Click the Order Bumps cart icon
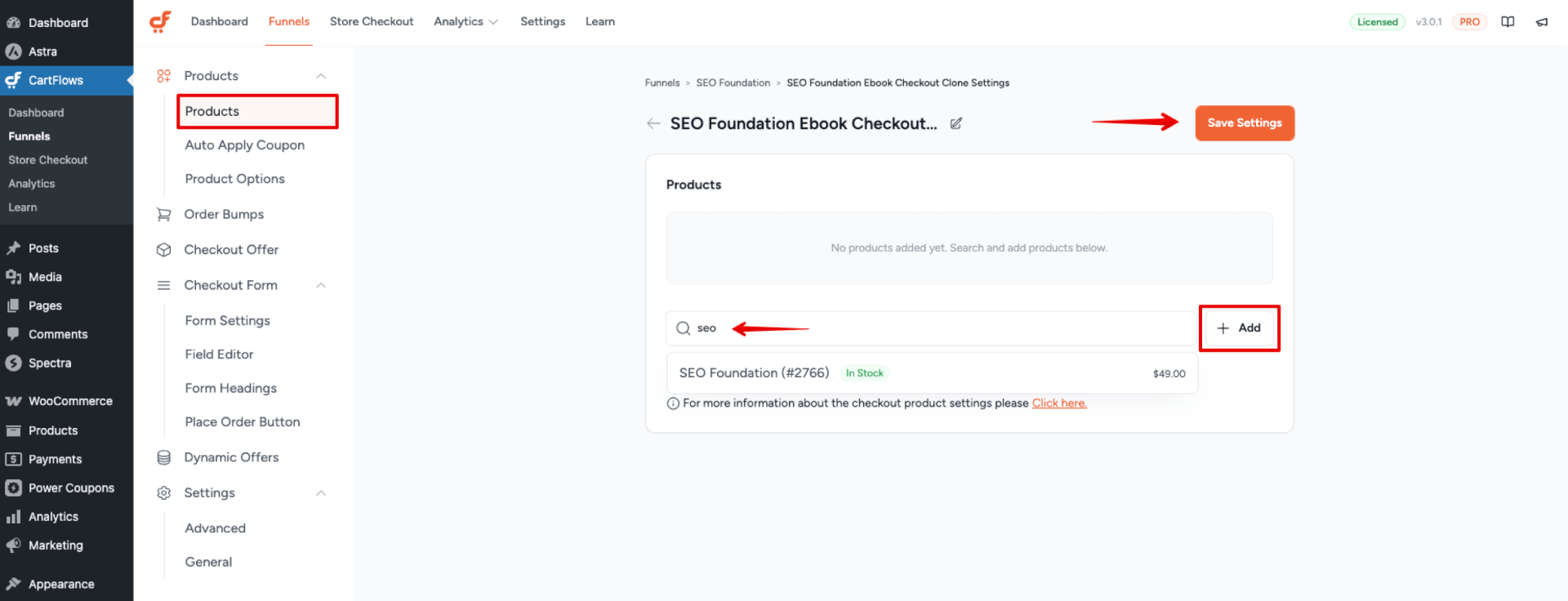 pyautogui.click(x=164, y=215)
